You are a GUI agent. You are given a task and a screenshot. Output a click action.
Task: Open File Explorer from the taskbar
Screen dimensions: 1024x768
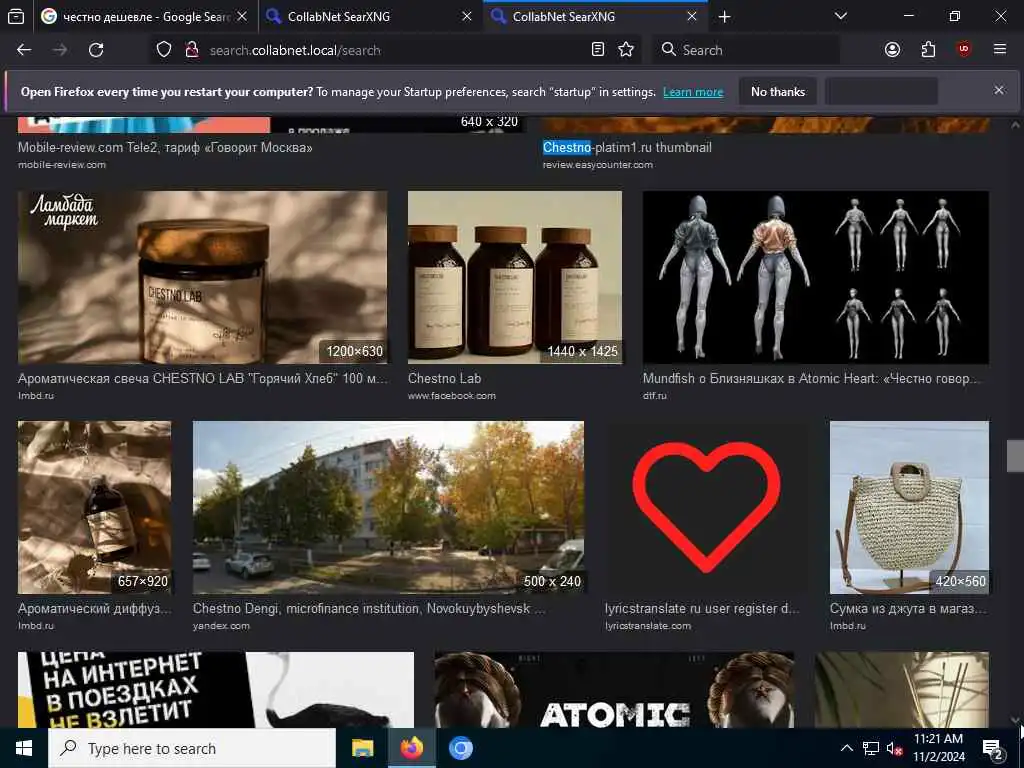362,748
